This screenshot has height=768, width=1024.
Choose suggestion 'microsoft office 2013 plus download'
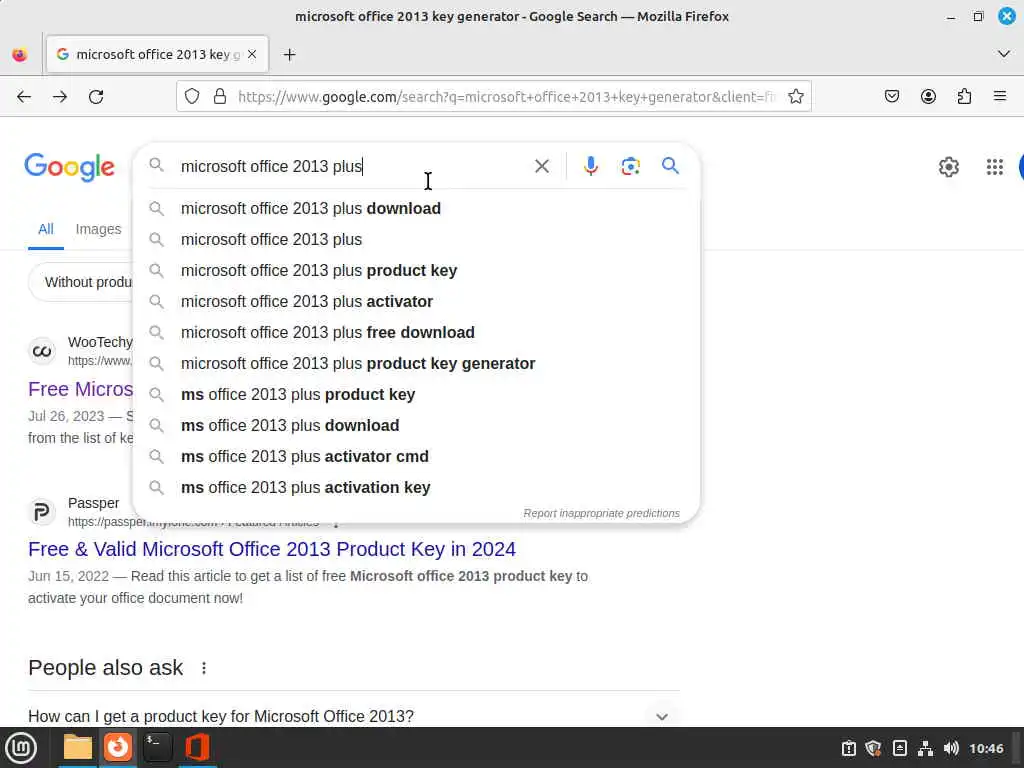coord(416,208)
